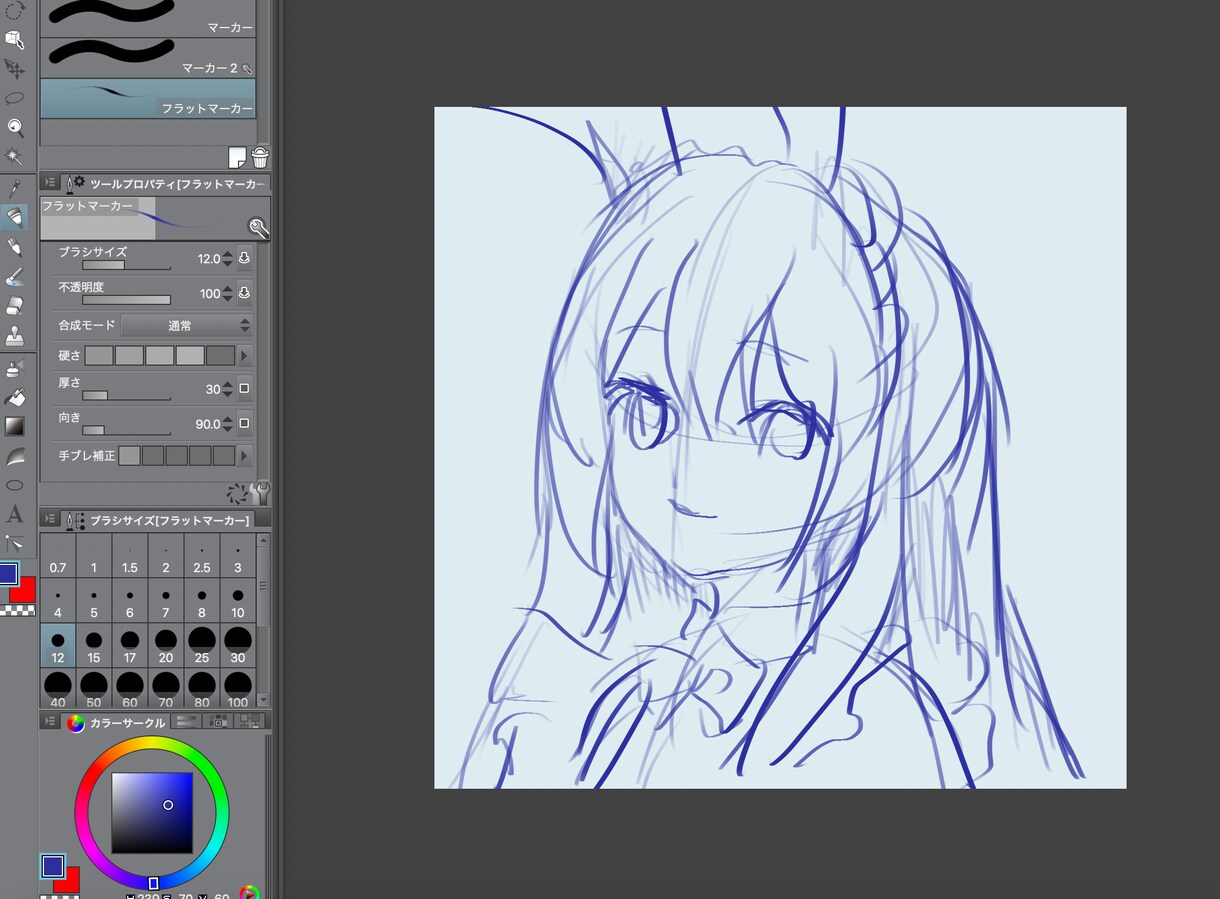Select the Eraser tool
Screen dimensions: 1220x899
coord(15,306)
